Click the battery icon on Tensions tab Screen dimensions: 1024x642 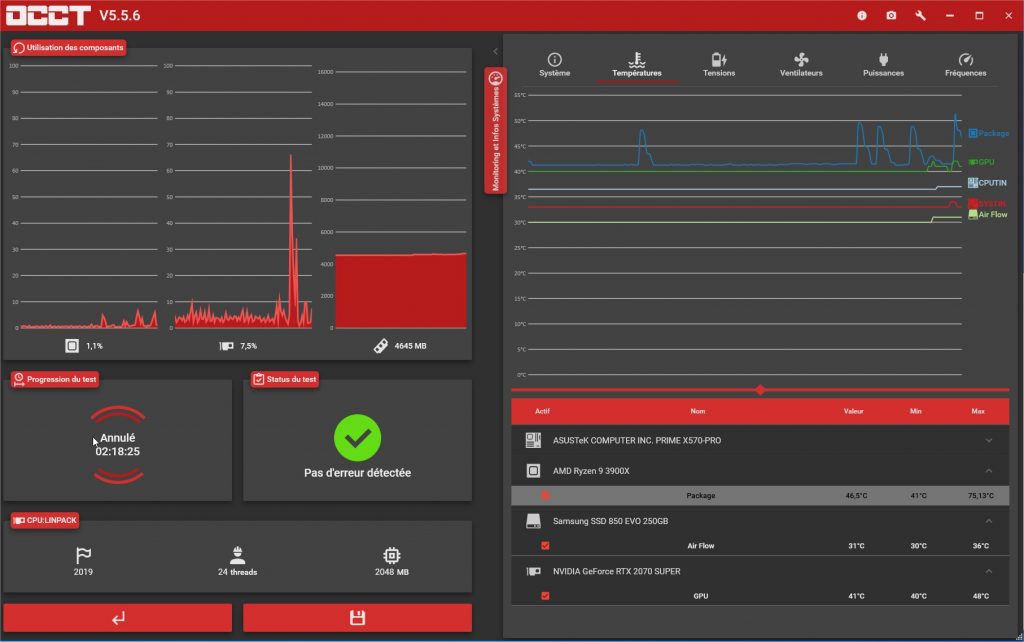(x=719, y=59)
